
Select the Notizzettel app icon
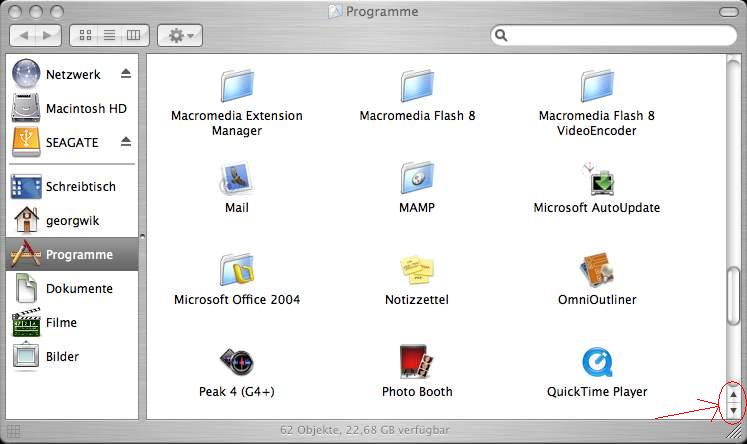(x=417, y=270)
